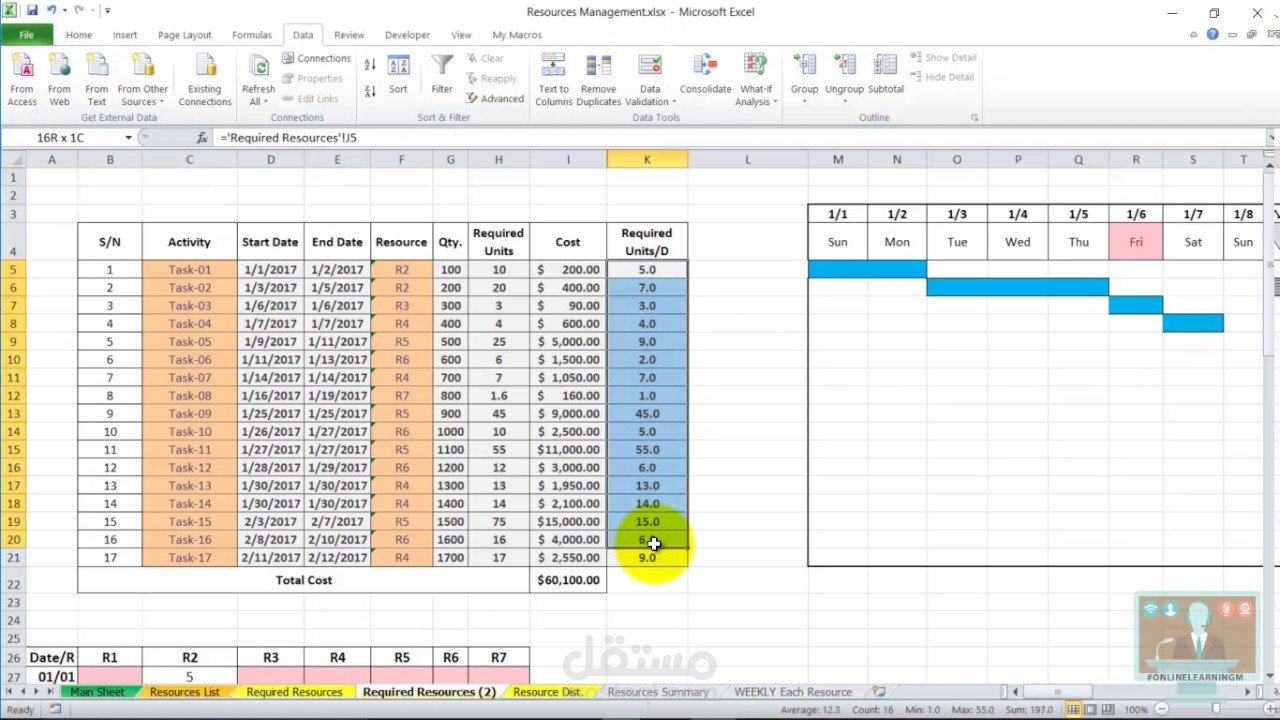Import data using From Access
Screen dimensions: 1280x720
point(22,80)
